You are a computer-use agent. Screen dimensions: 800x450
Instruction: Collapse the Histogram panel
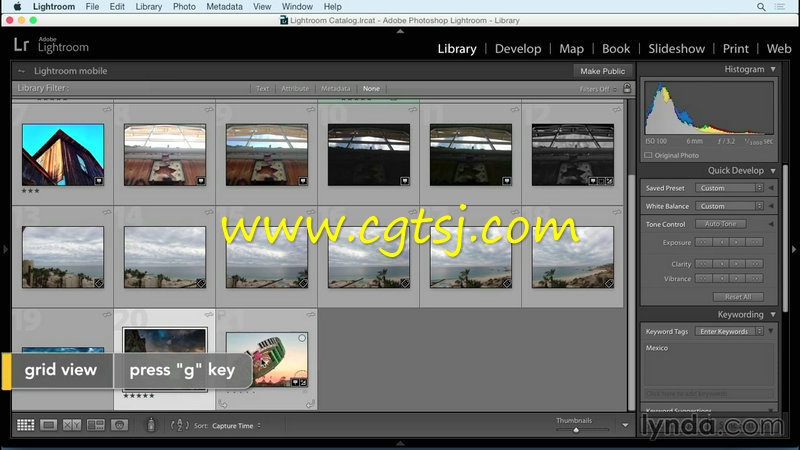tap(773, 69)
